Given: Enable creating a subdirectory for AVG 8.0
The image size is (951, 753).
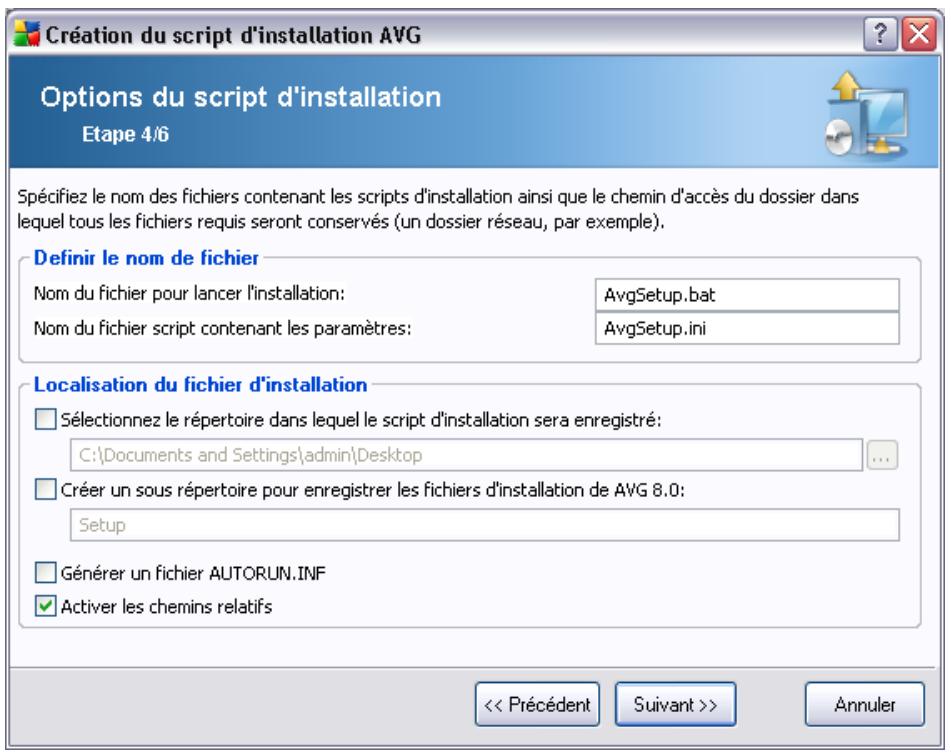Looking at the screenshot, I should click(x=45, y=489).
